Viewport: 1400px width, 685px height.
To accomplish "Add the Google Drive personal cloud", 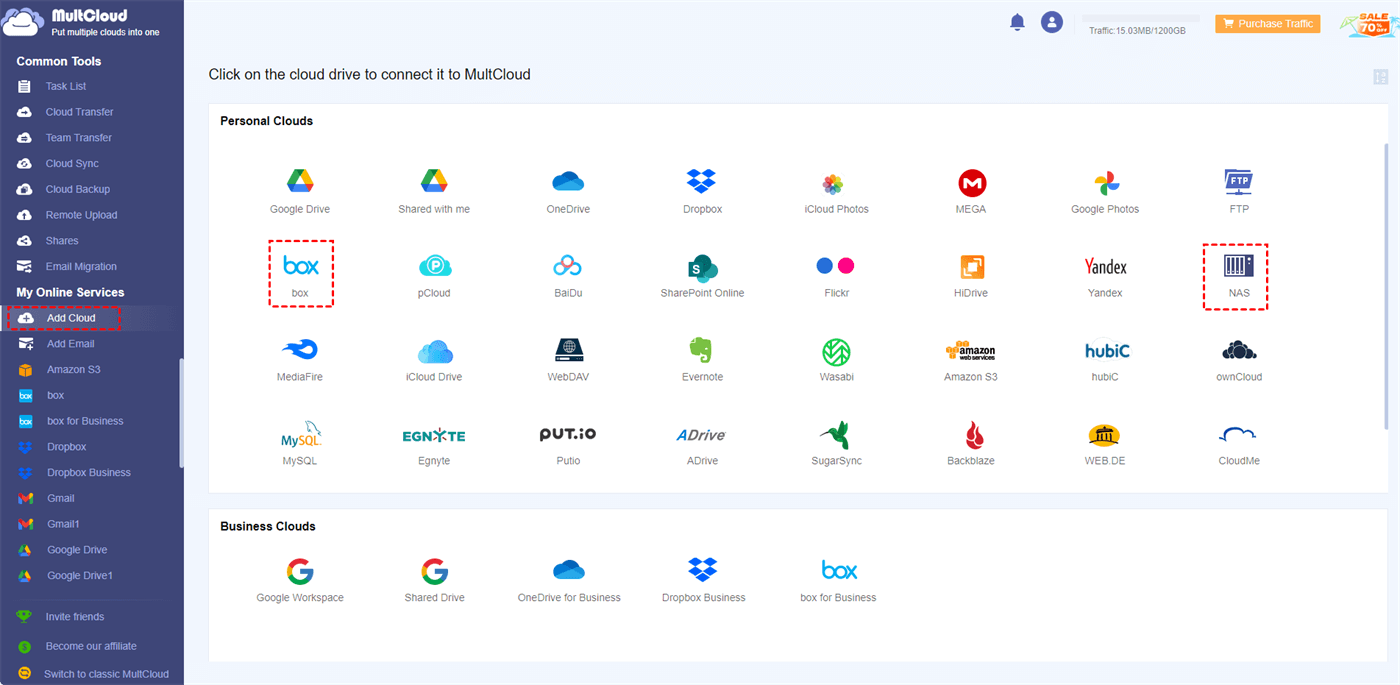I will (300, 182).
